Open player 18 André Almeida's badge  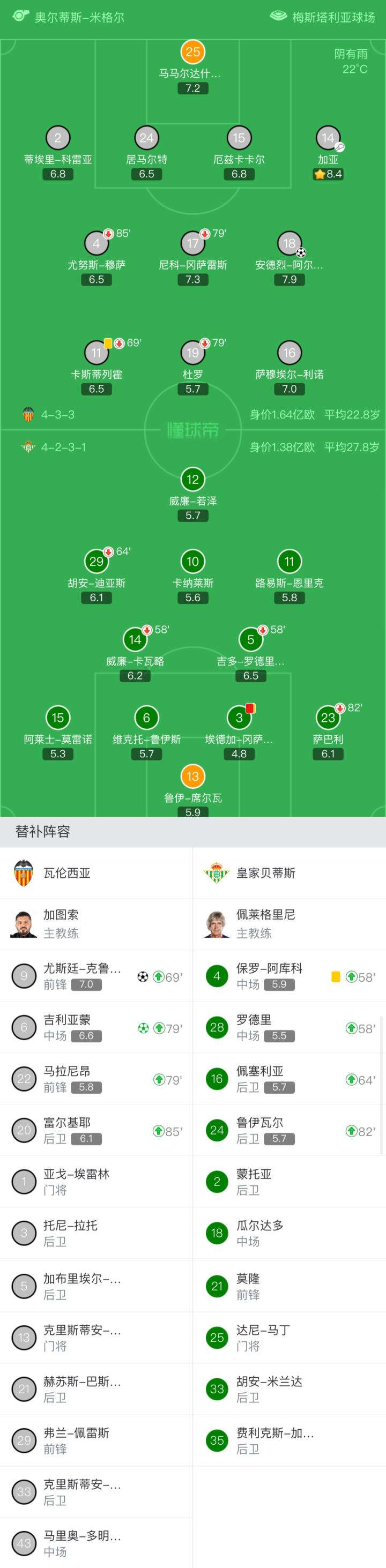[289, 243]
